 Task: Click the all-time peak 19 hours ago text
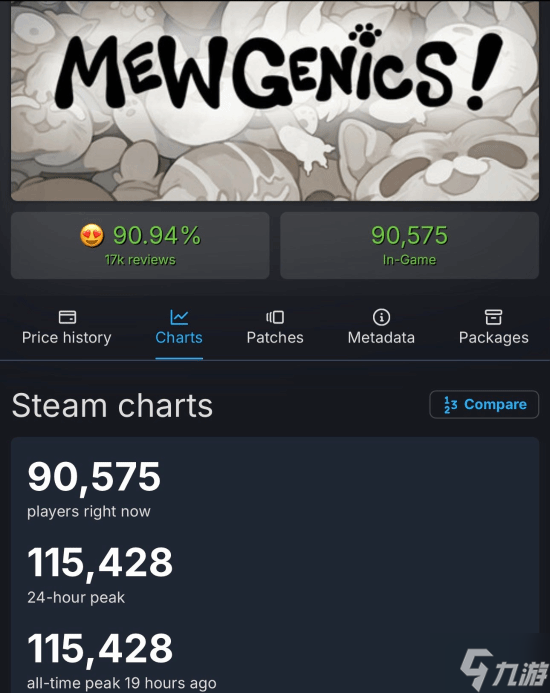tap(122, 683)
